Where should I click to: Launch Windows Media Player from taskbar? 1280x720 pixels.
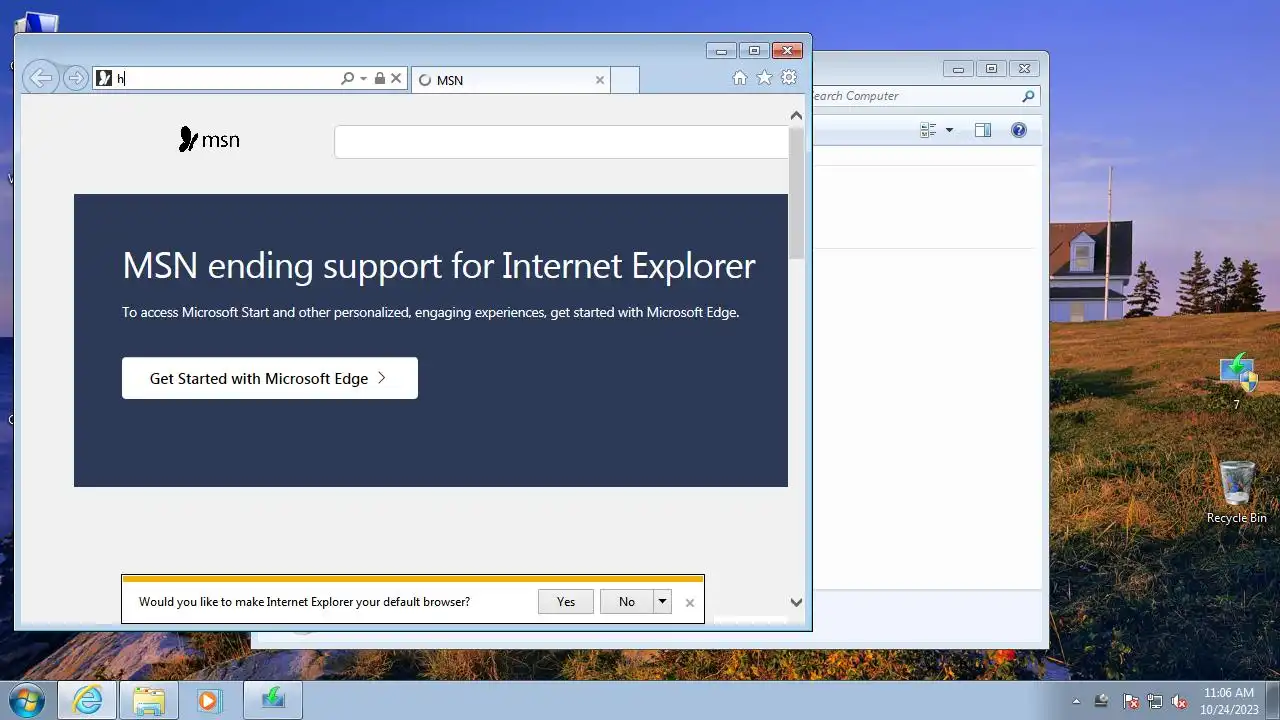208,700
